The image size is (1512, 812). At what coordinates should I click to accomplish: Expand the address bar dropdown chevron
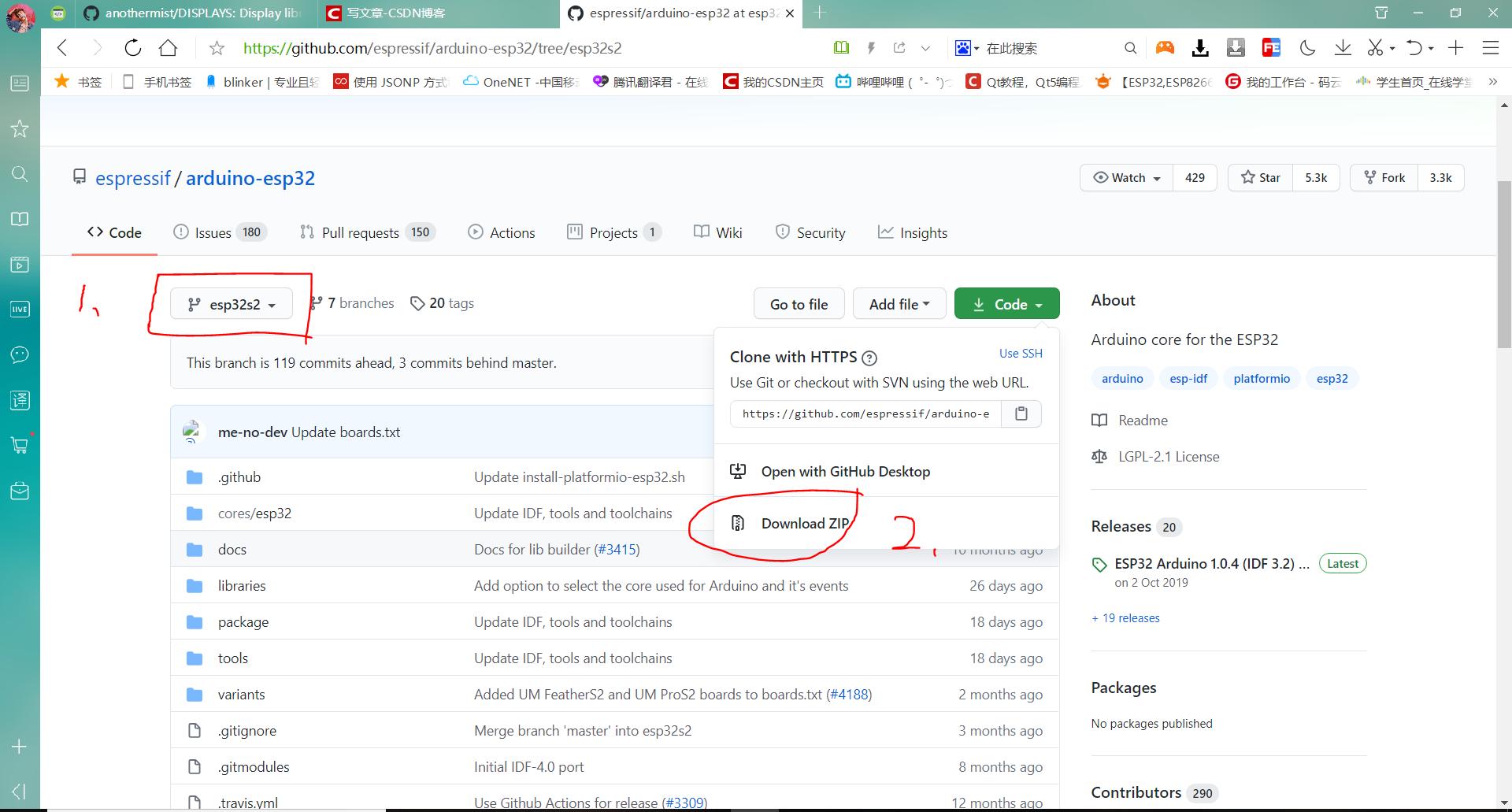pyautogui.click(x=925, y=48)
